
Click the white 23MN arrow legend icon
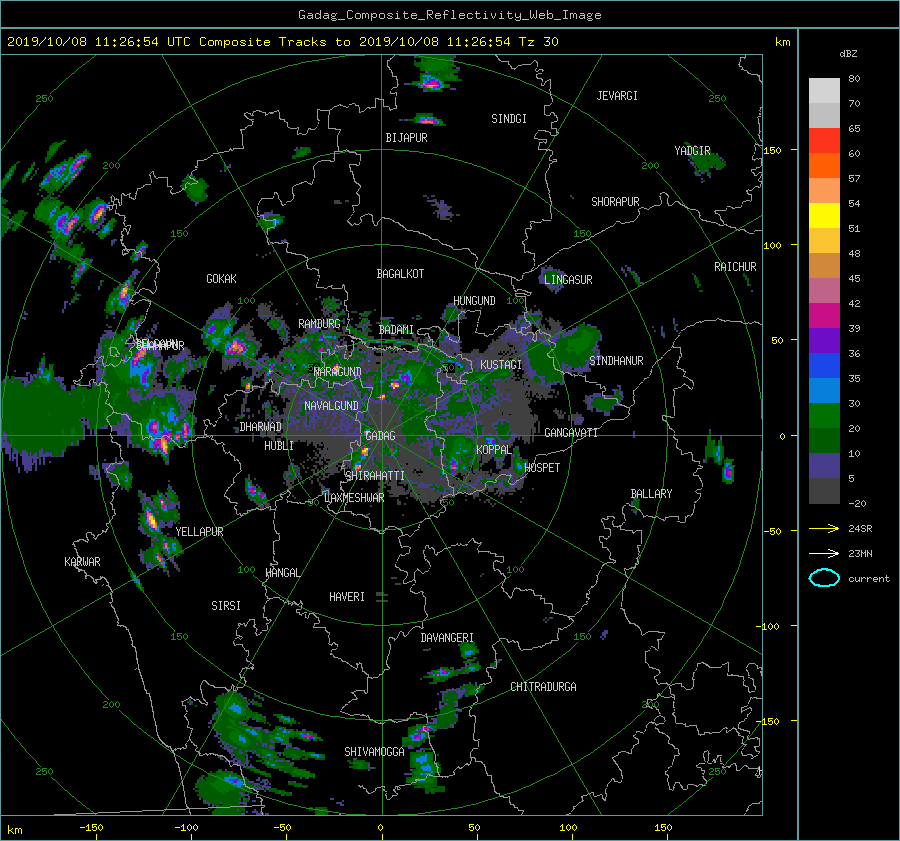click(x=824, y=553)
